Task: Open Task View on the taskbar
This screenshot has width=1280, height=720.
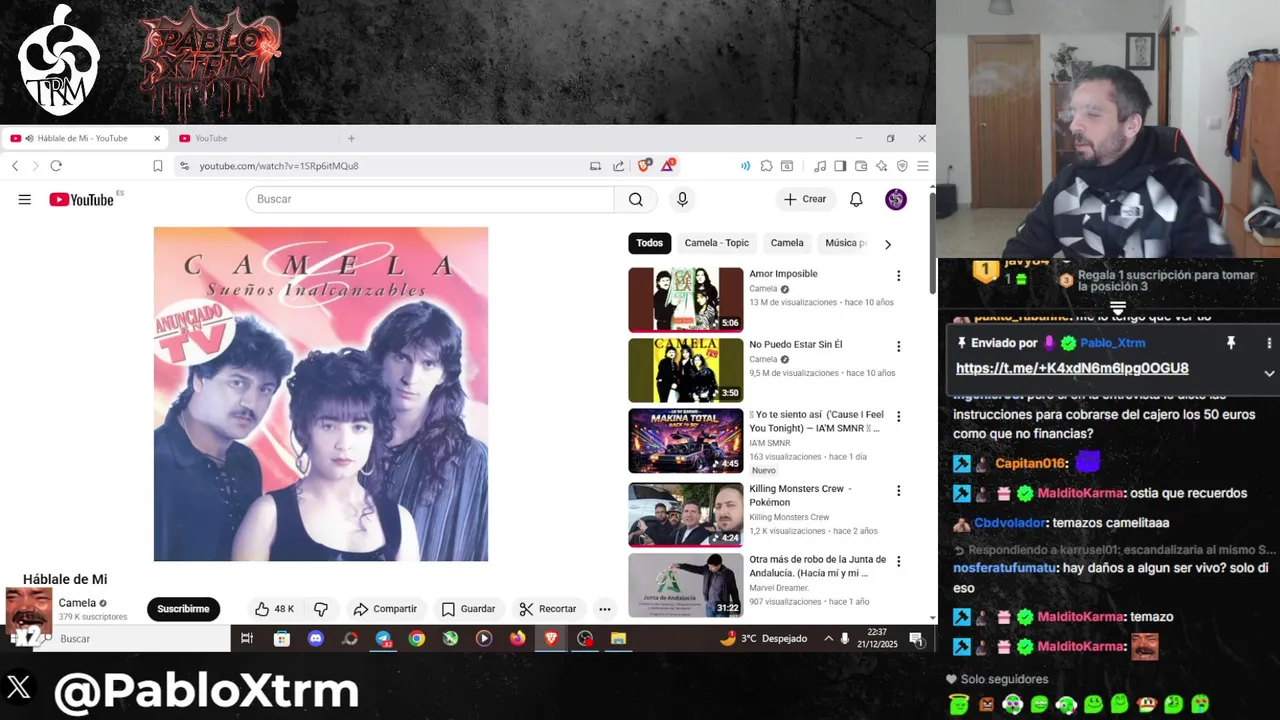Action: click(x=247, y=638)
